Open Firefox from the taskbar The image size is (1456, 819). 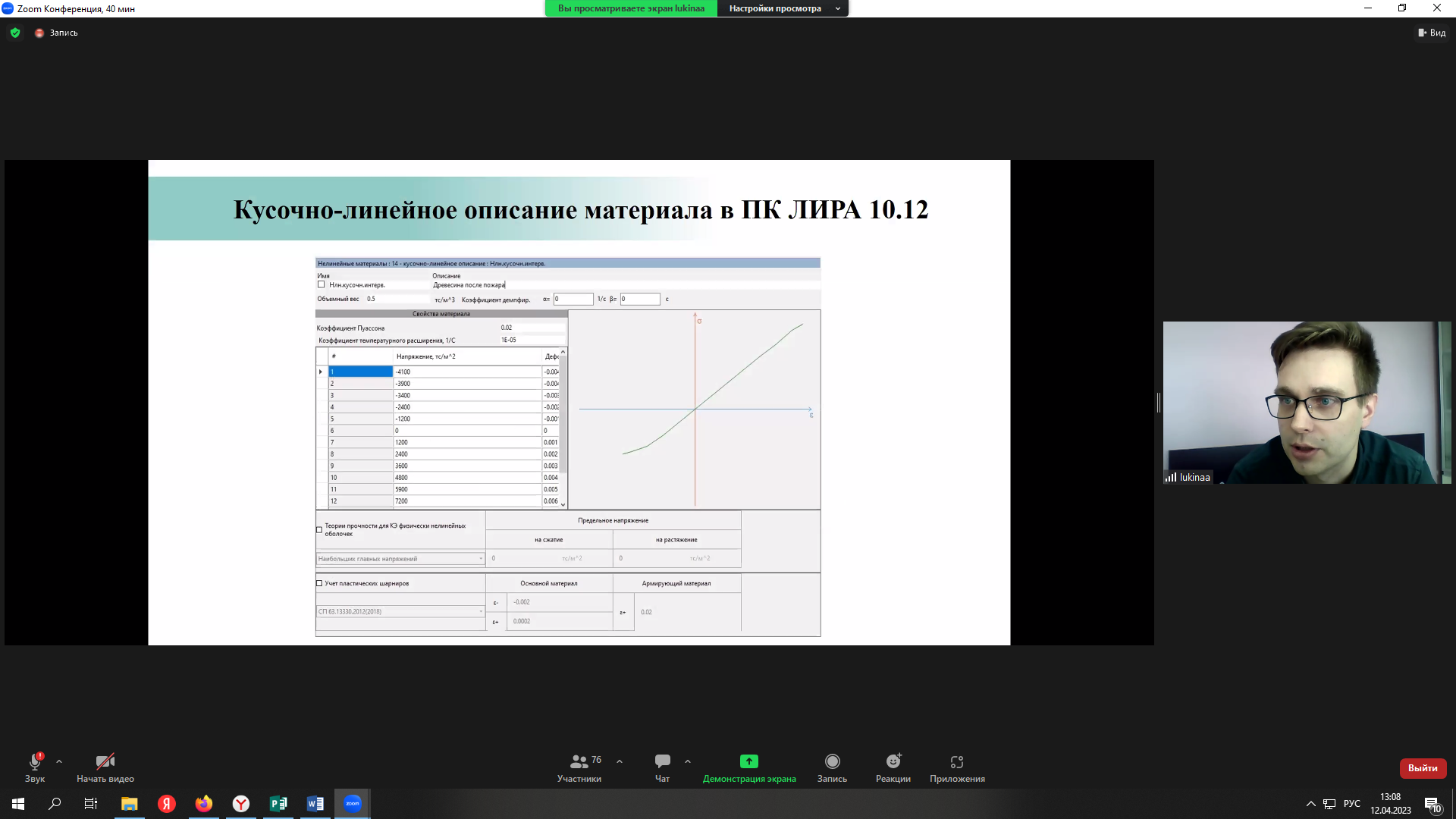(x=203, y=804)
